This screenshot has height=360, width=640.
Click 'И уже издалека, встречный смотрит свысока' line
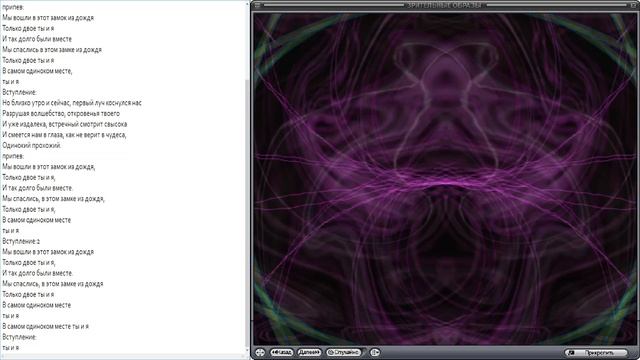[x=64, y=124]
